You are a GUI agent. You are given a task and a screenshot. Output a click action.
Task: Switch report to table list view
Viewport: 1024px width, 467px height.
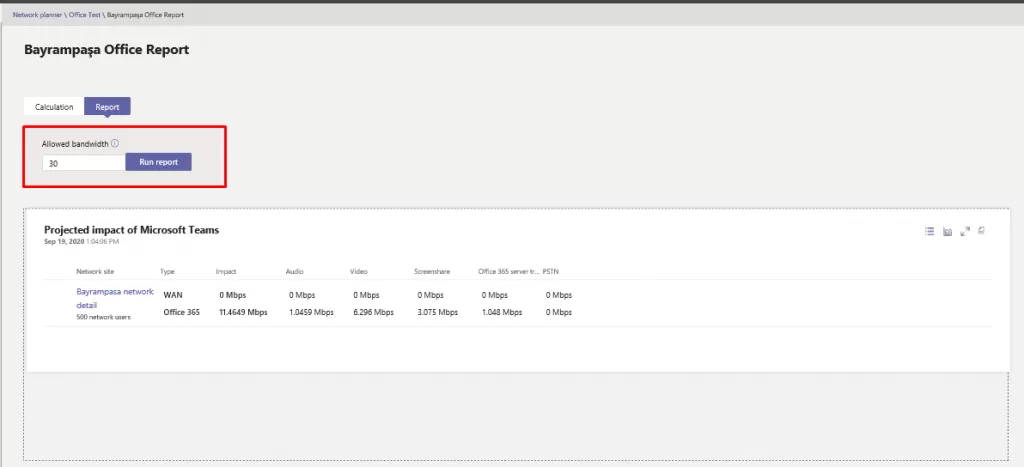(929, 231)
